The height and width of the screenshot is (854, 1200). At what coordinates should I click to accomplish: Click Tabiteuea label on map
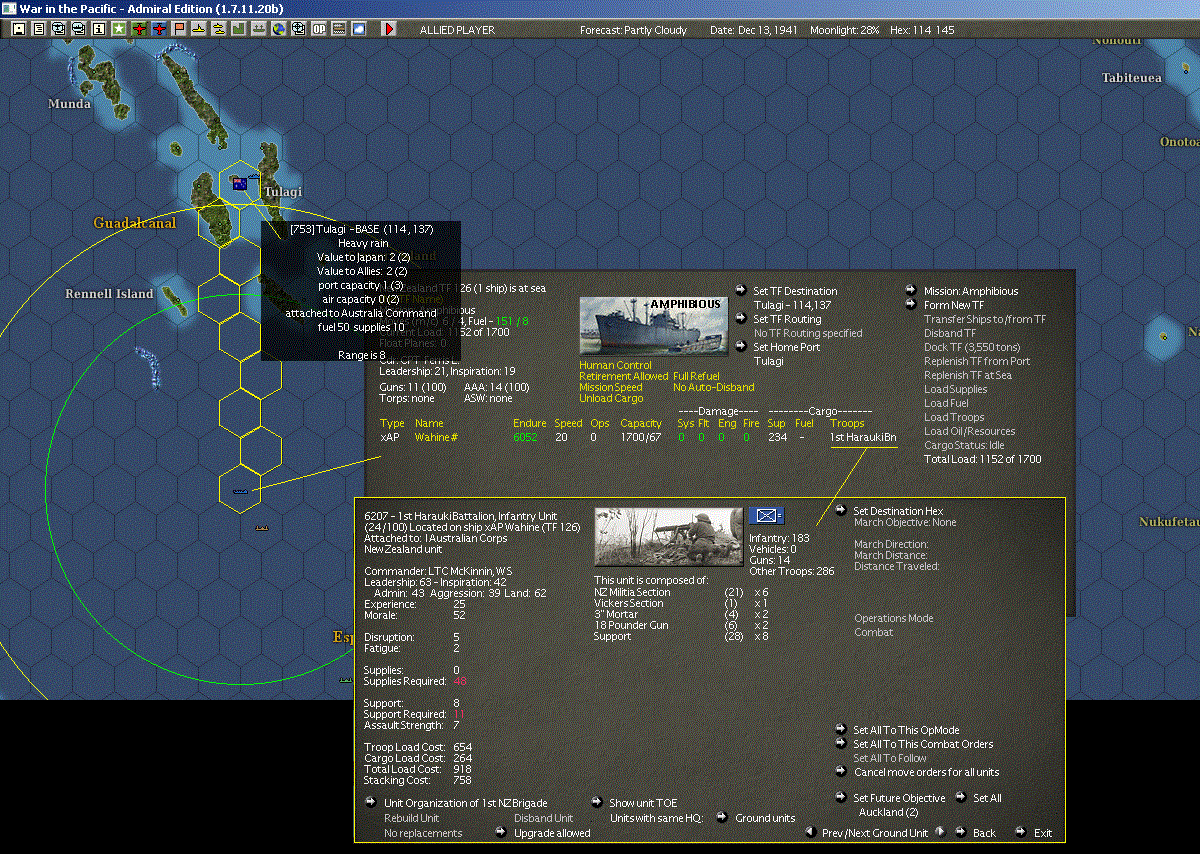tap(1131, 77)
